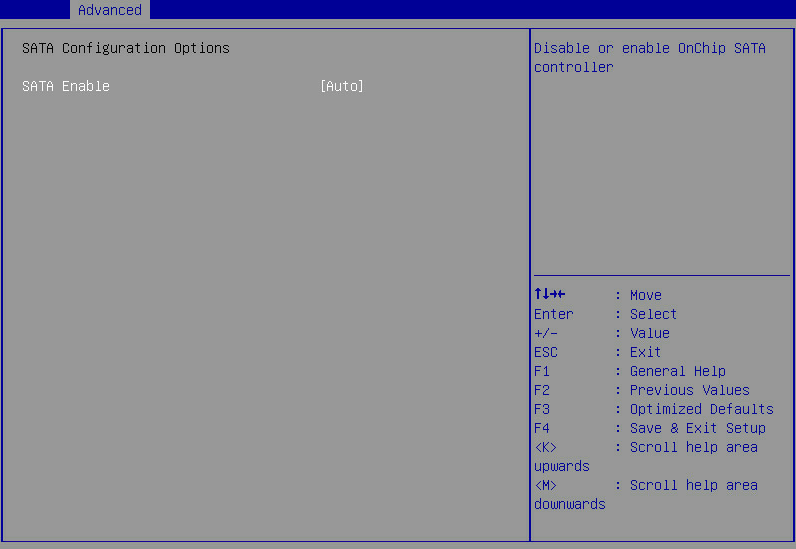Image resolution: width=796 pixels, height=549 pixels.
Task: Select the Advanced tab
Action: coord(110,10)
